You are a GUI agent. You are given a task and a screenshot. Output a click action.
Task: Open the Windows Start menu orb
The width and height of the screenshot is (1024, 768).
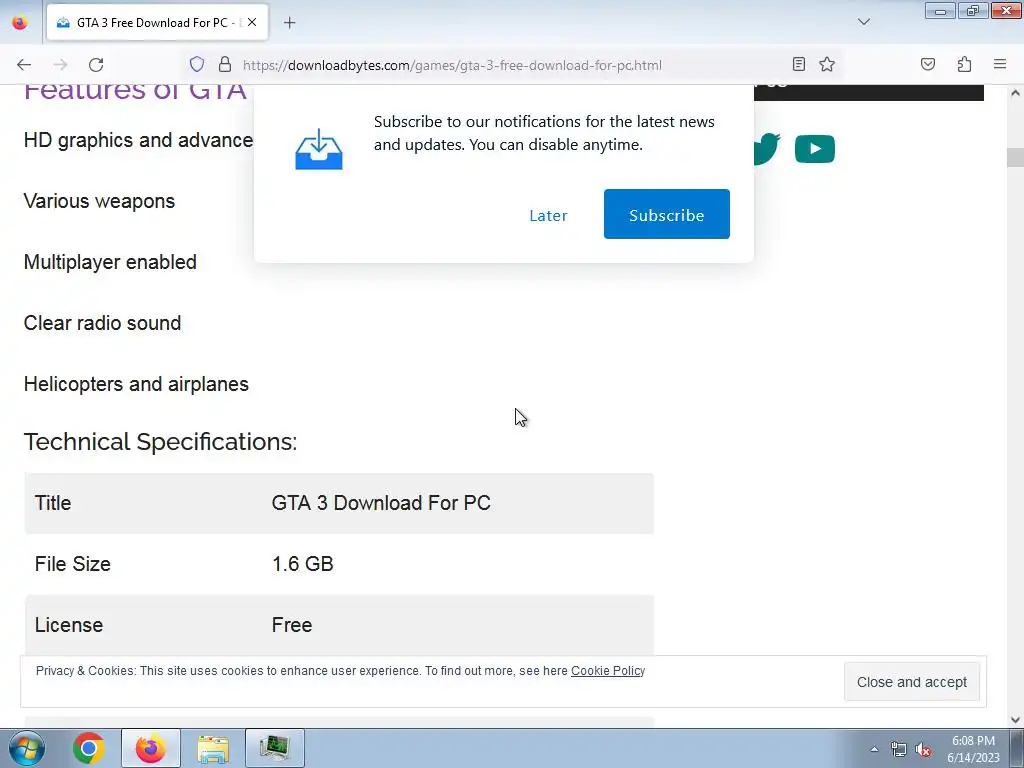coord(27,748)
